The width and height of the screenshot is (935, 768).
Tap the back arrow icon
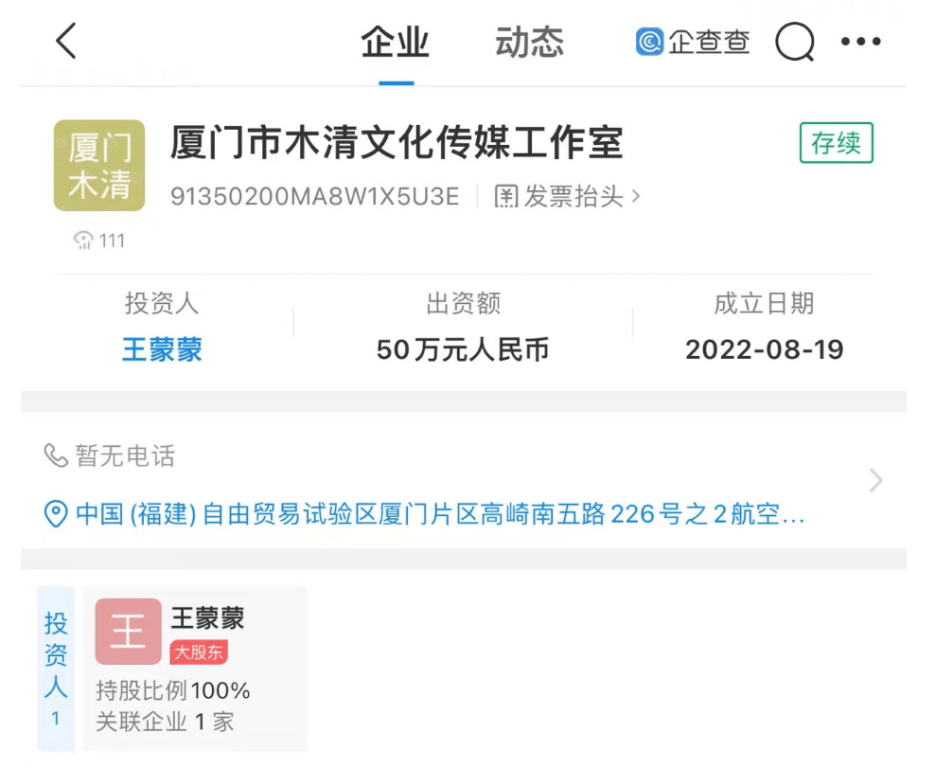pyautogui.click(x=64, y=42)
